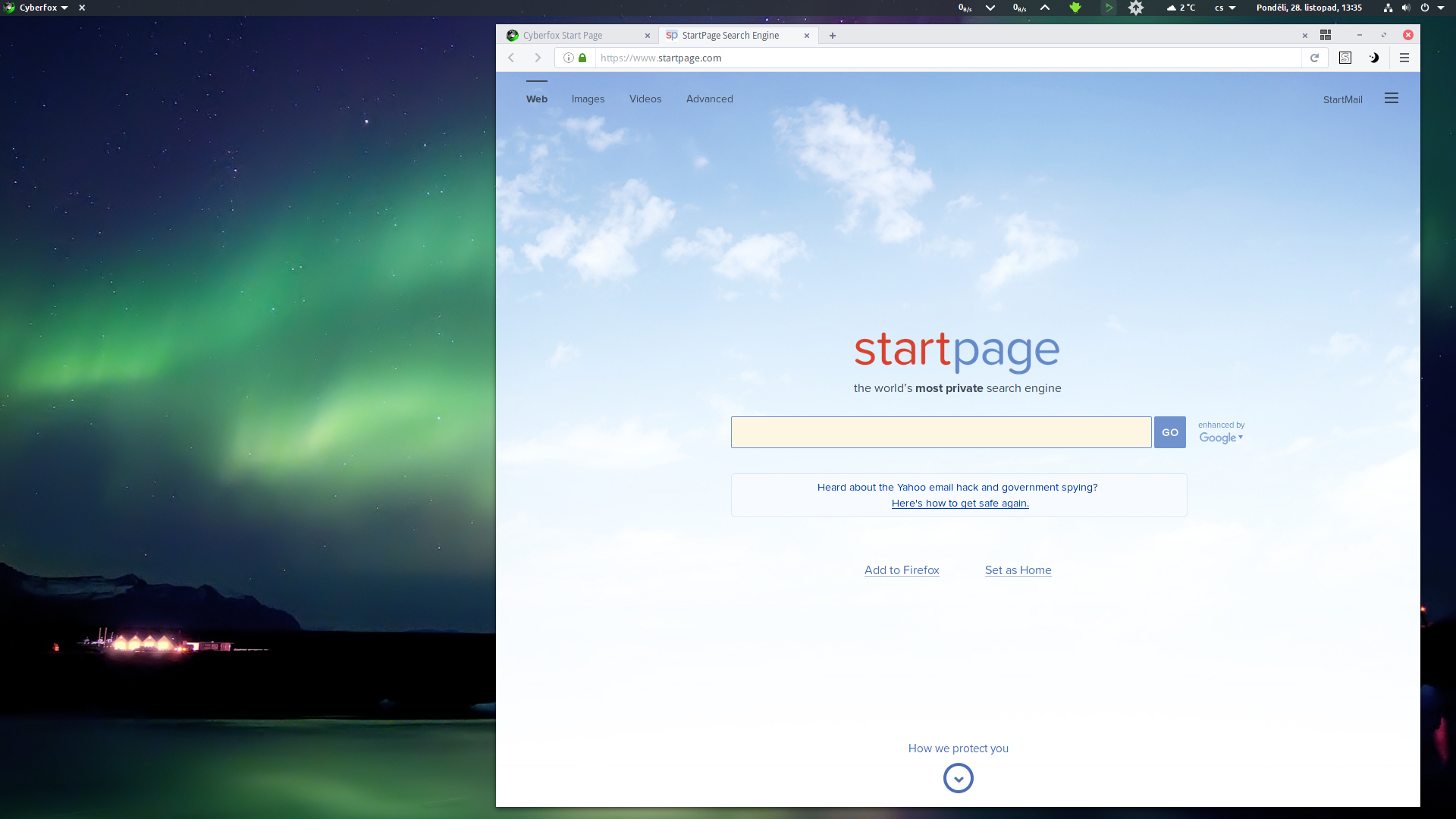Select the Web search tab

[x=537, y=99]
